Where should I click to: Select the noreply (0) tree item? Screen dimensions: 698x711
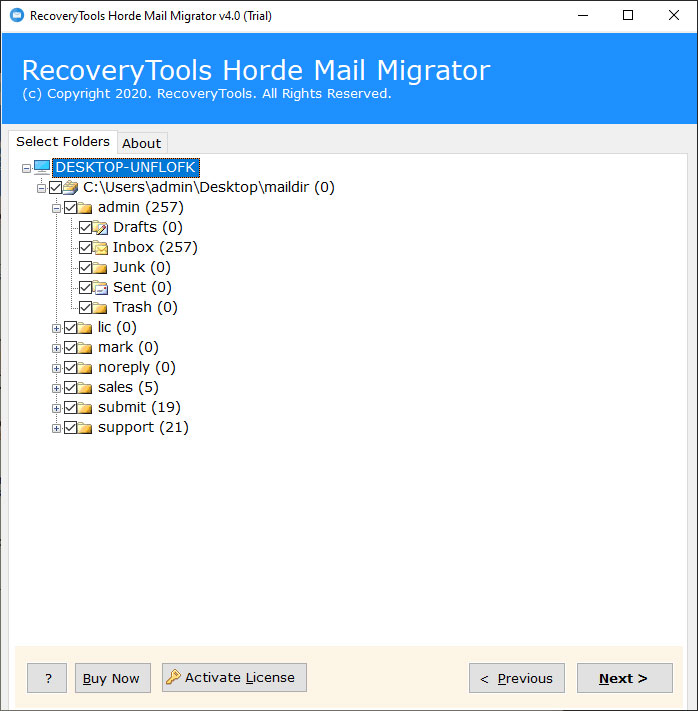[x=136, y=367]
